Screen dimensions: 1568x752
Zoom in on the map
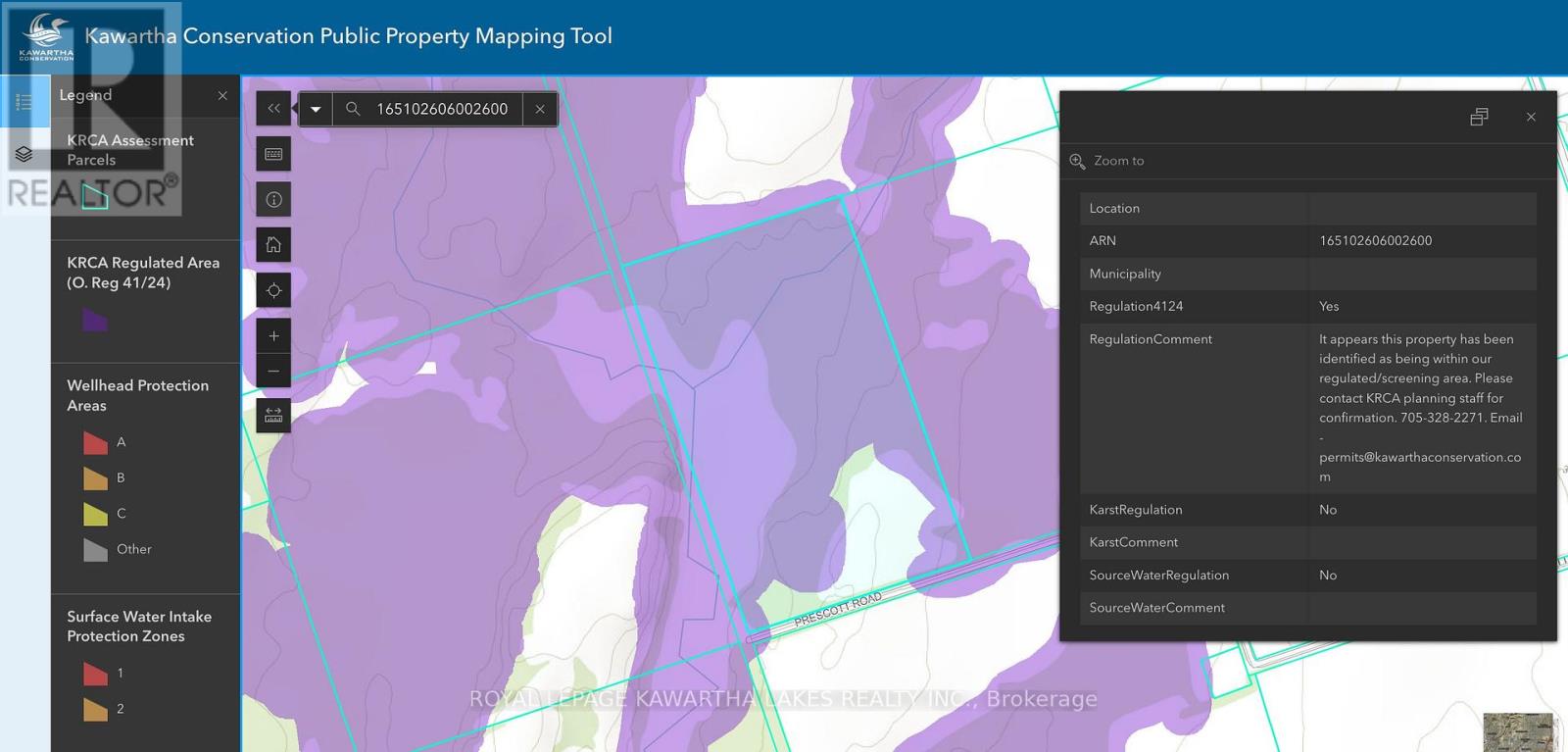(273, 336)
